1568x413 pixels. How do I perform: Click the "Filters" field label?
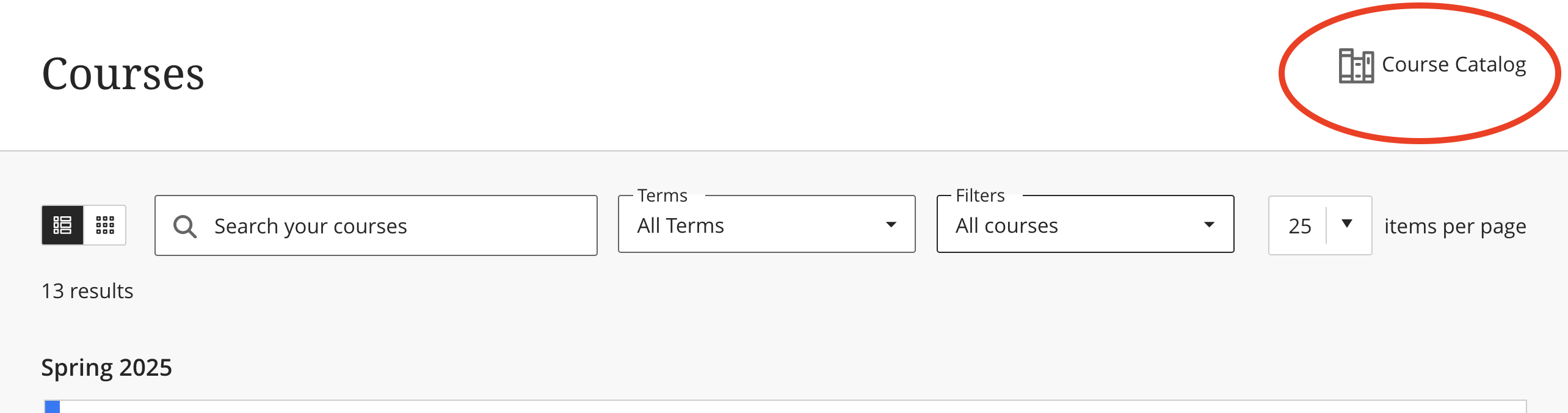[x=980, y=196]
